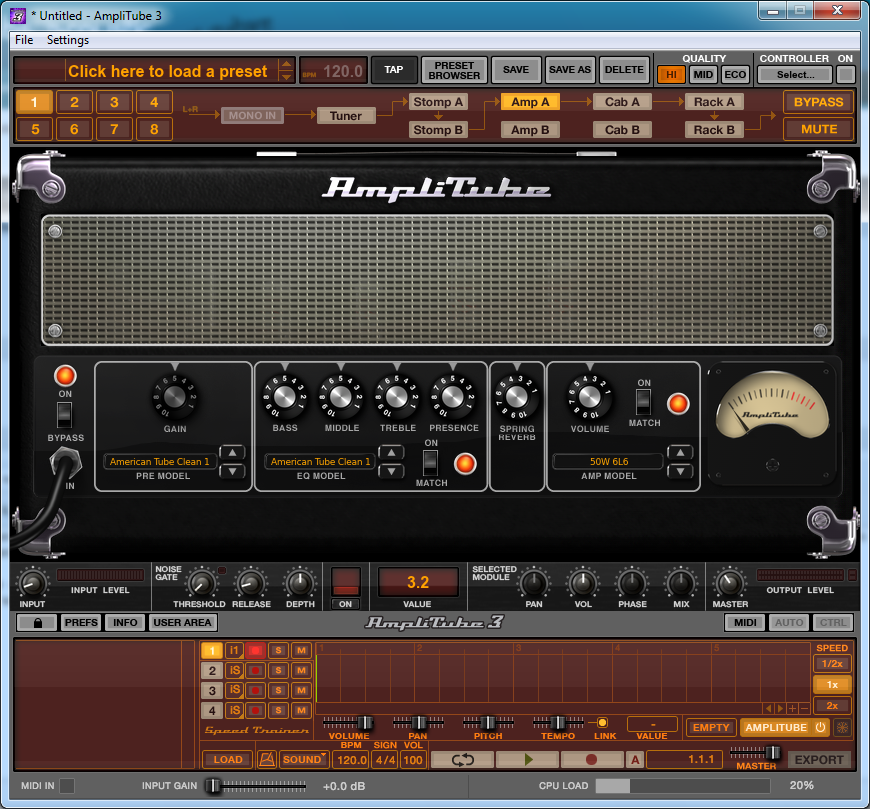Click the timeline right-arrow icon
This screenshot has height=809, width=870.
pyautogui.click(x=780, y=709)
